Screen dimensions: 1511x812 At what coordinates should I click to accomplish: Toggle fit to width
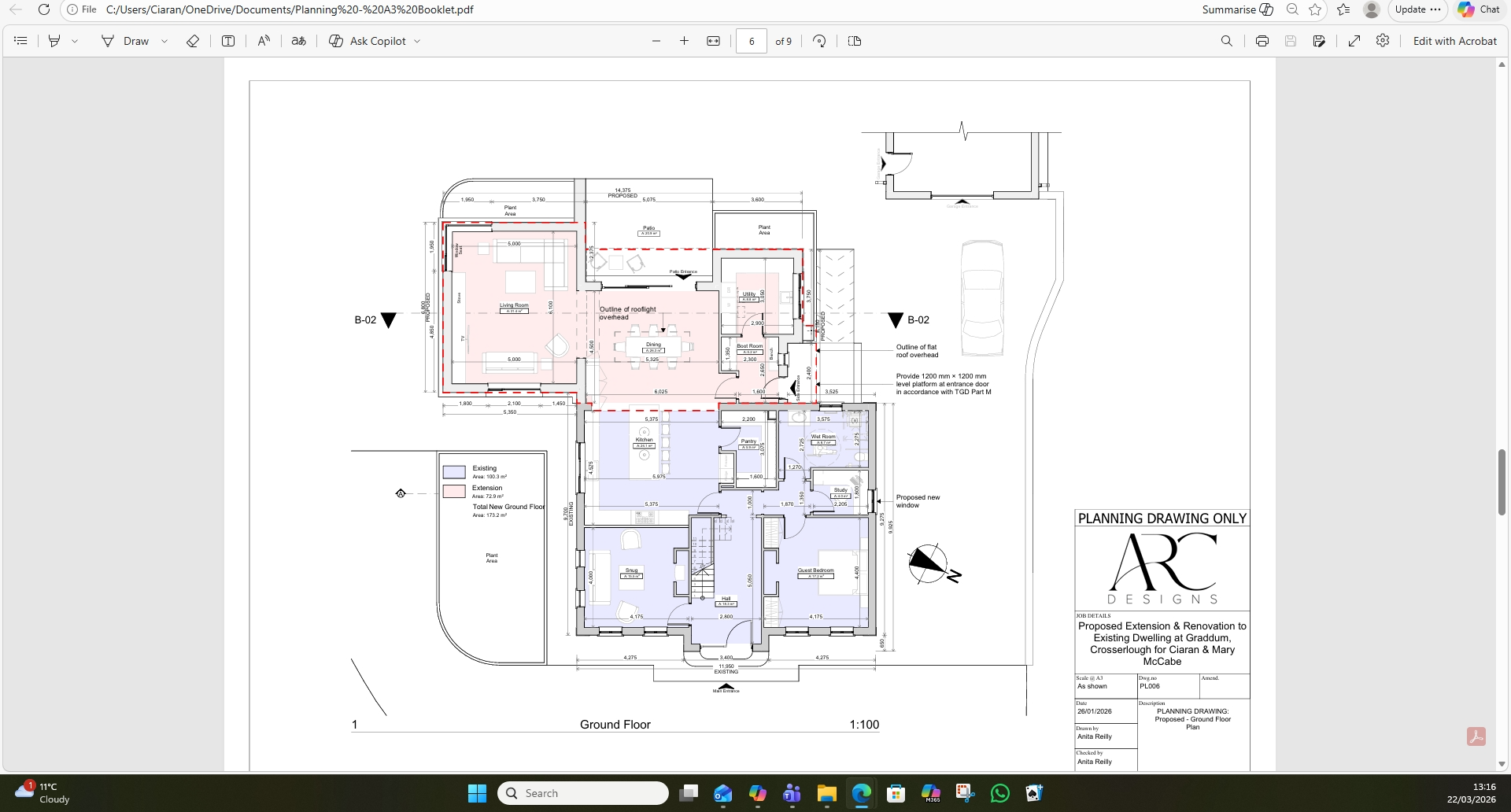[x=714, y=41]
